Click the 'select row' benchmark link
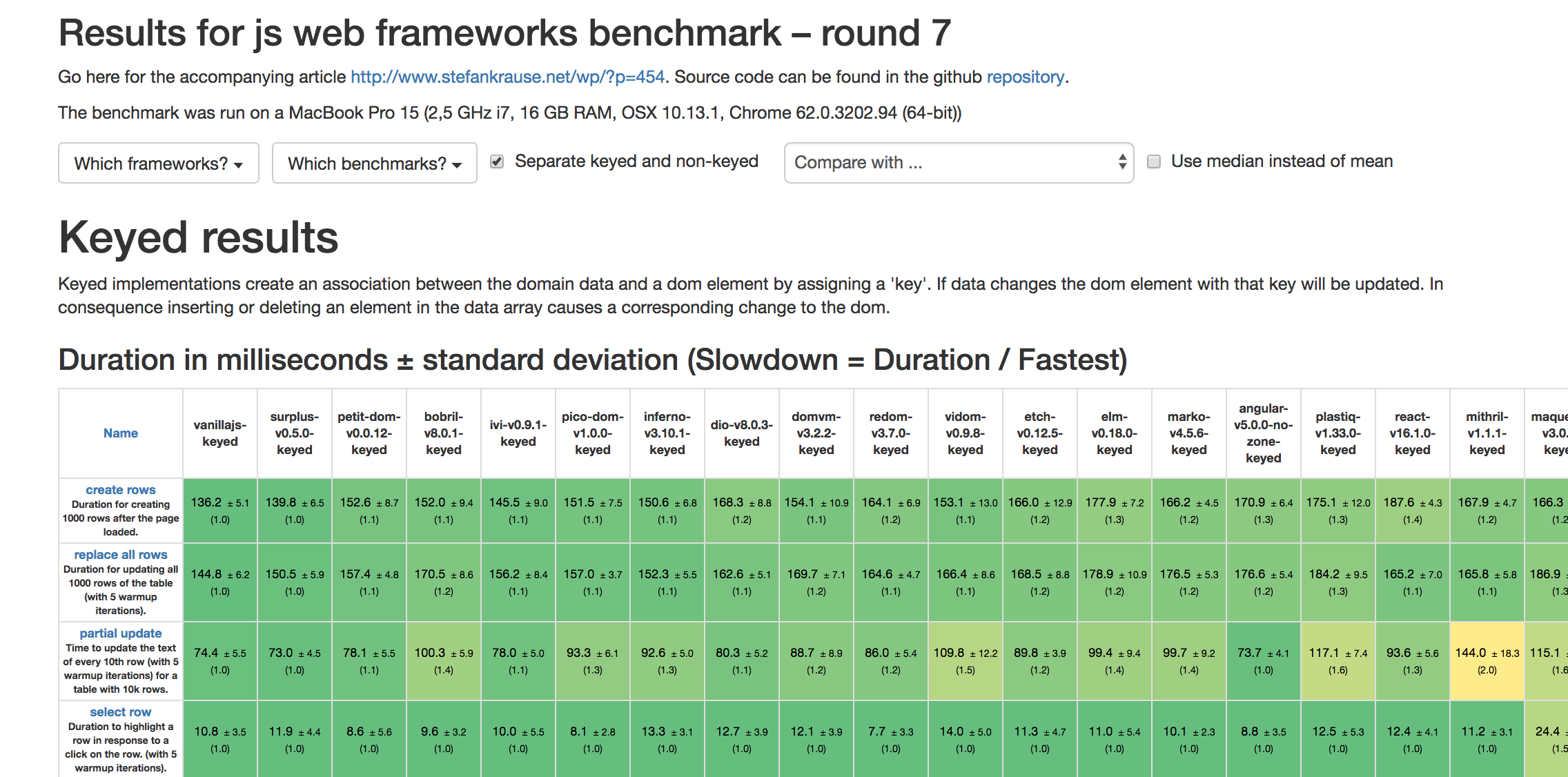The height and width of the screenshot is (777, 1568). pyautogui.click(x=121, y=712)
